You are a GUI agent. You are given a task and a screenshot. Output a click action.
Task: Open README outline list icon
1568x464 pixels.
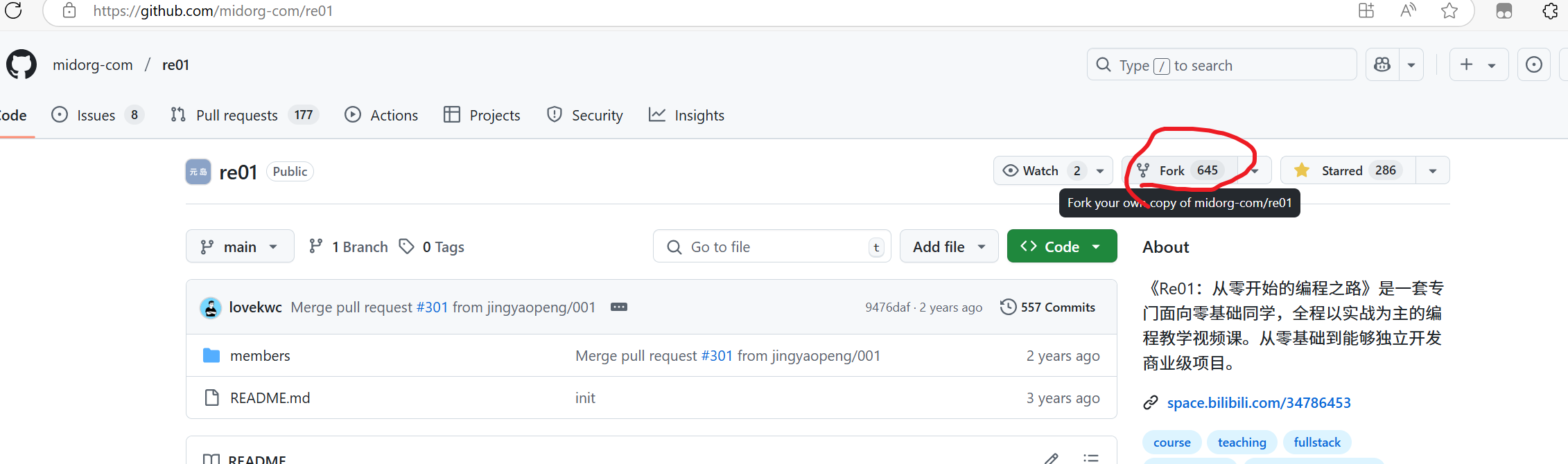pyautogui.click(x=1091, y=458)
